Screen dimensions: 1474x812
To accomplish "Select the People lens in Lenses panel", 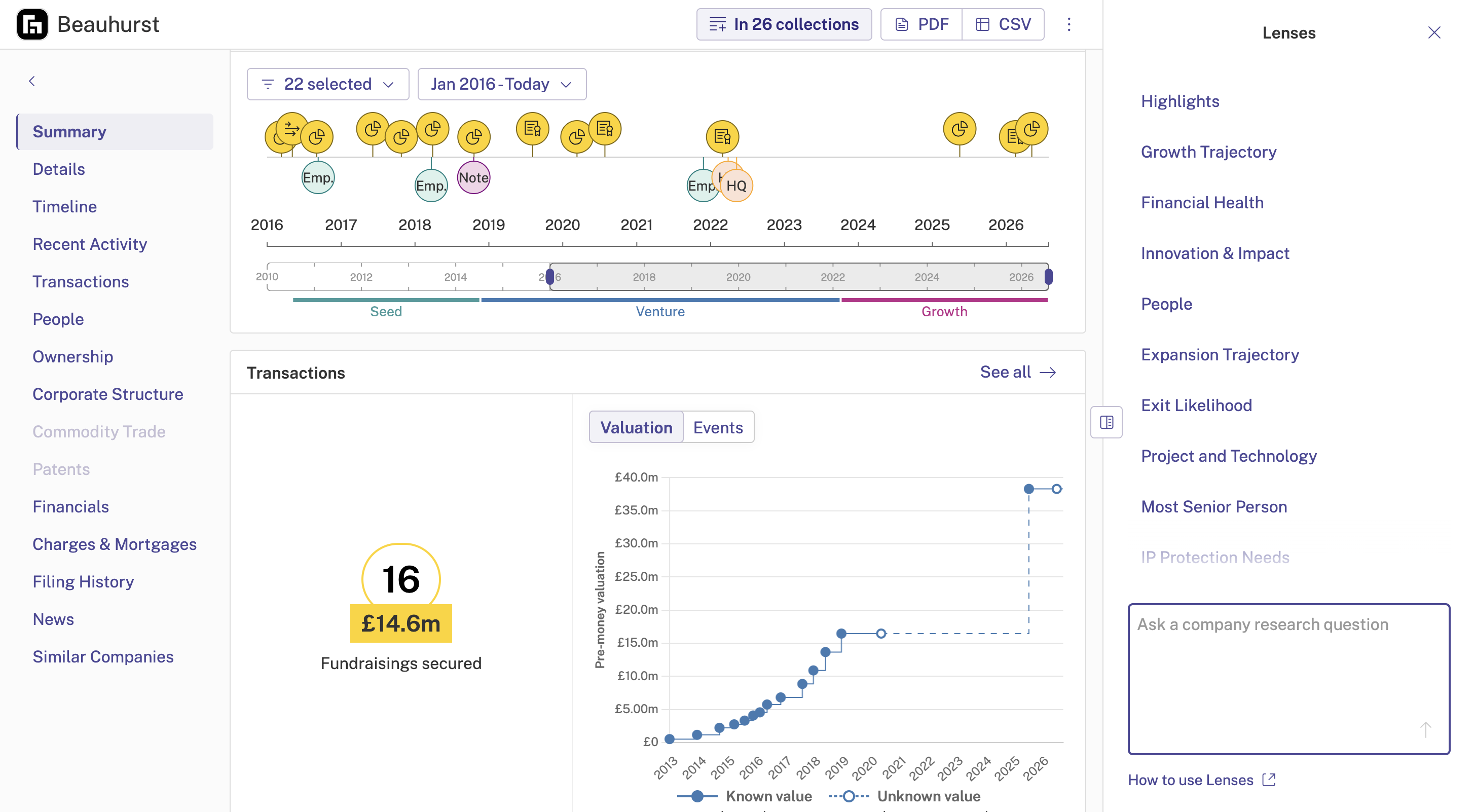I will [1166, 304].
